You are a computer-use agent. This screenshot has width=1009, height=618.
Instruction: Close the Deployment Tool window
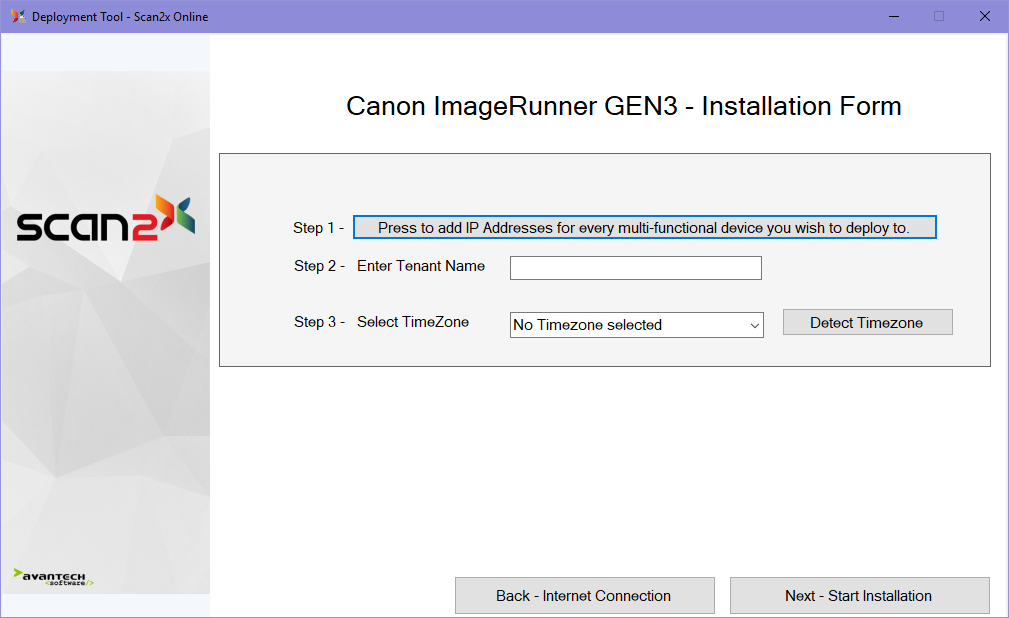pyautogui.click(x=984, y=16)
